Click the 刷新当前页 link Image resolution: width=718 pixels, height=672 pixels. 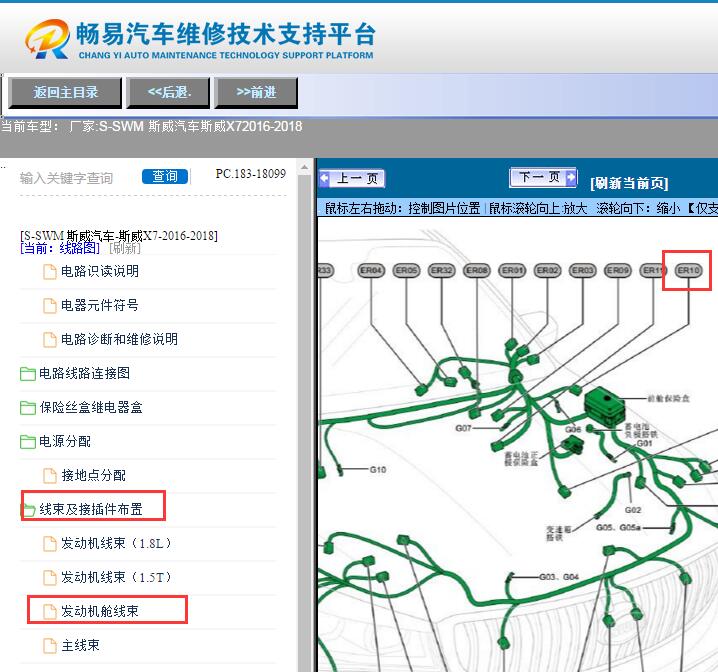pyautogui.click(x=629, y=183)
